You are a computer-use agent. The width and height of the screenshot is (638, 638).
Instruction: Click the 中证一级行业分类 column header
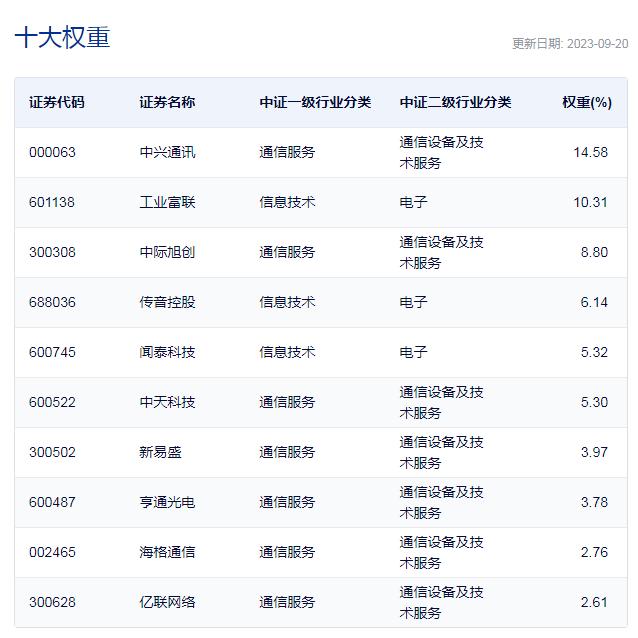click(315, 102)
